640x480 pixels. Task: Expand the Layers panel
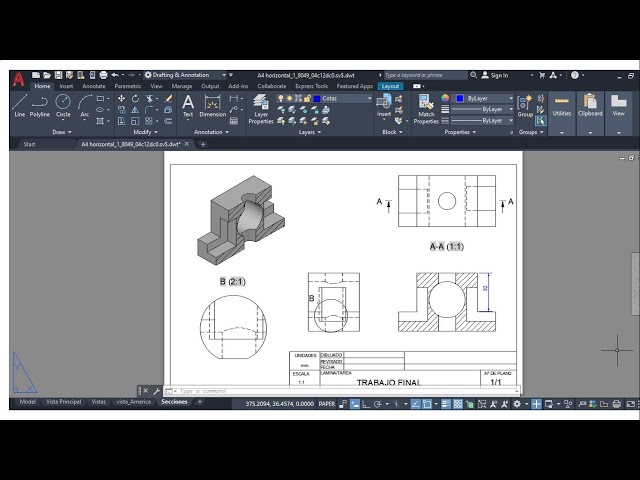coord(310,132)
